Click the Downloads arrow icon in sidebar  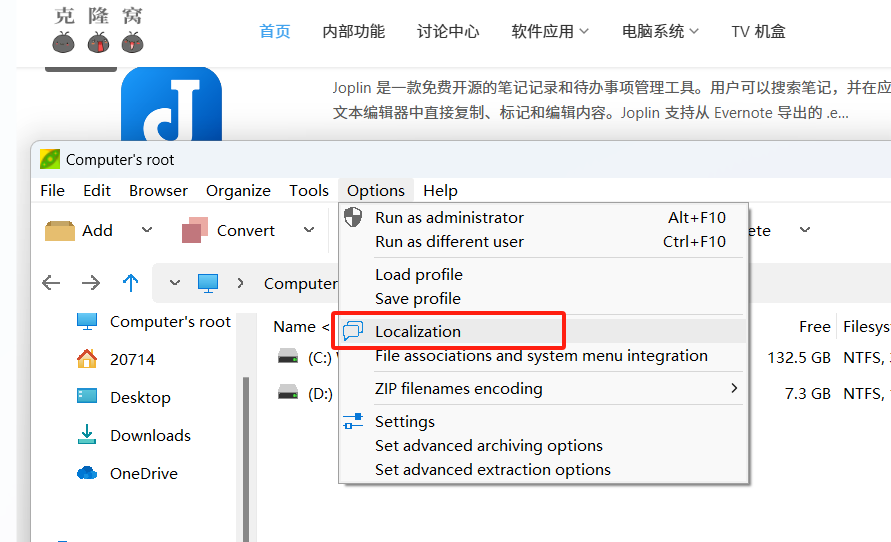87,435
